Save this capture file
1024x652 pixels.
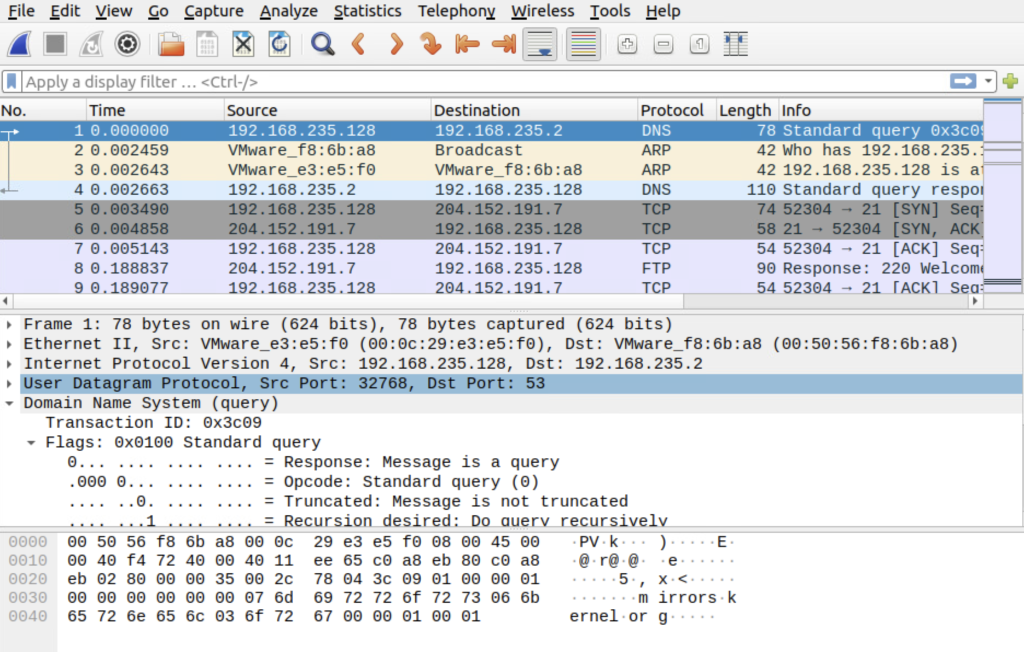click(207, 44)
